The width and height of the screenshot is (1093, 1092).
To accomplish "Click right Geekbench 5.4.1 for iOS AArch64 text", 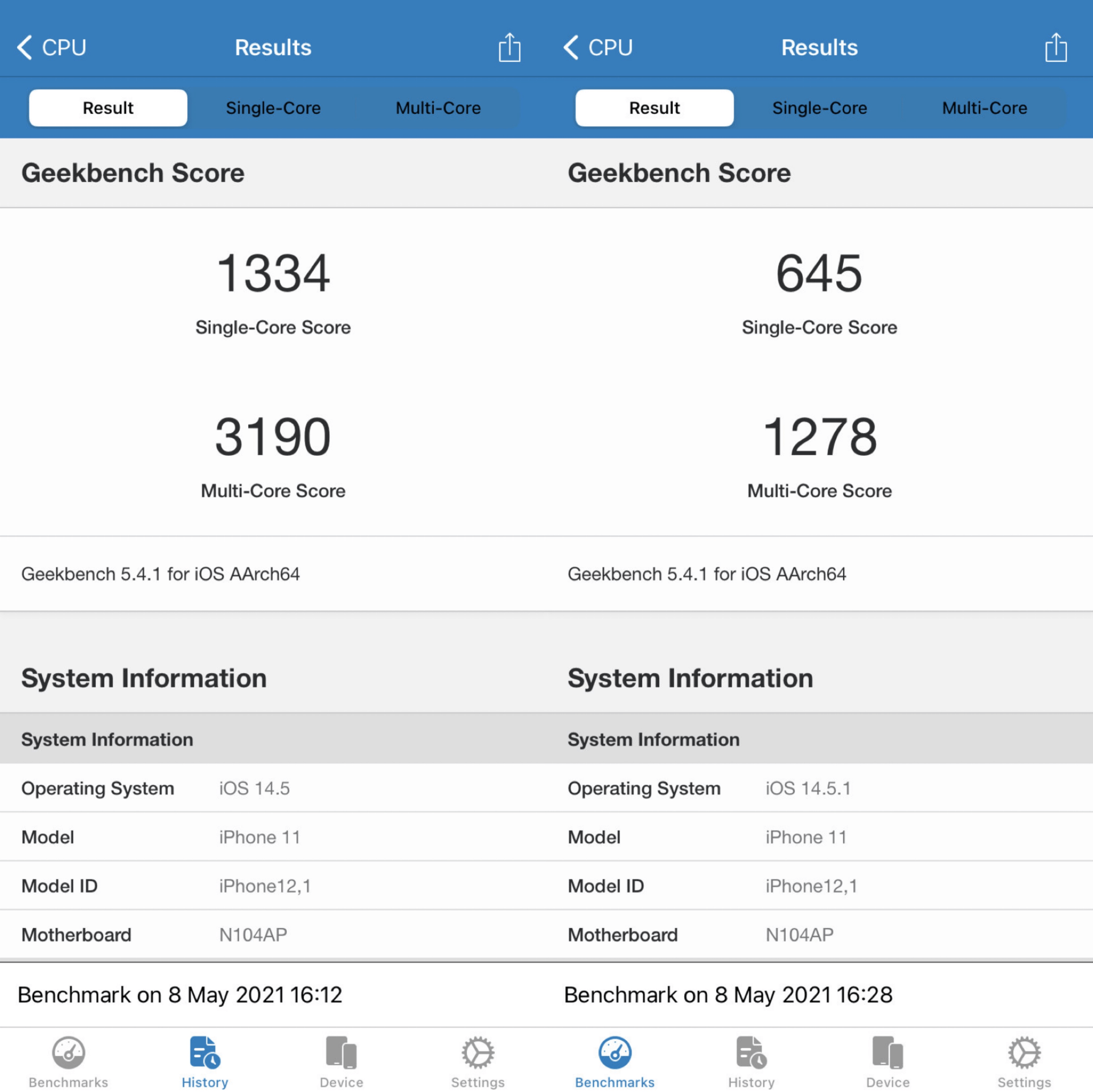I will coord(707,574).
